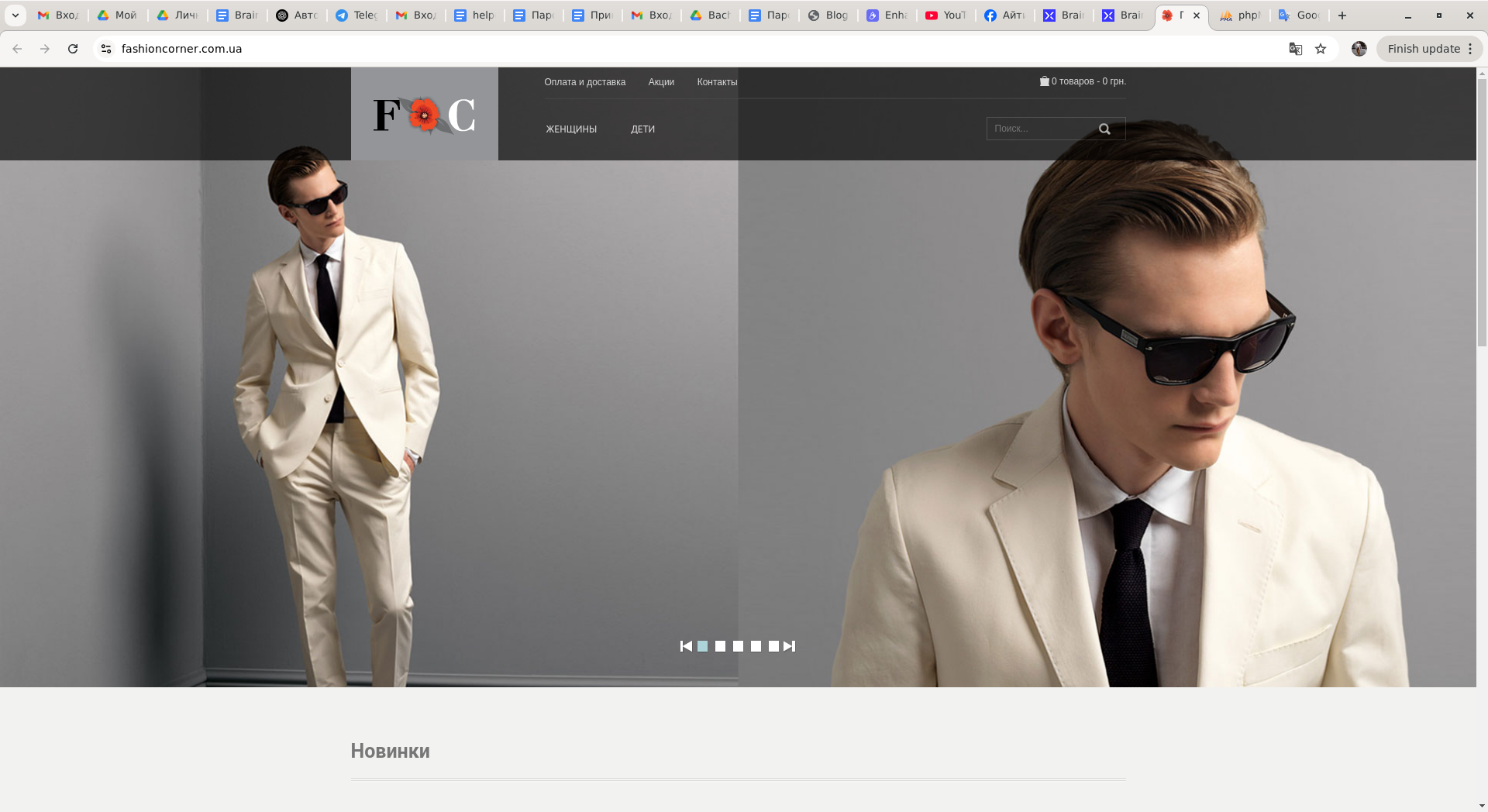View site information icon in address bar
This screenshot has width=1488, height=812.
click(106, 49)
